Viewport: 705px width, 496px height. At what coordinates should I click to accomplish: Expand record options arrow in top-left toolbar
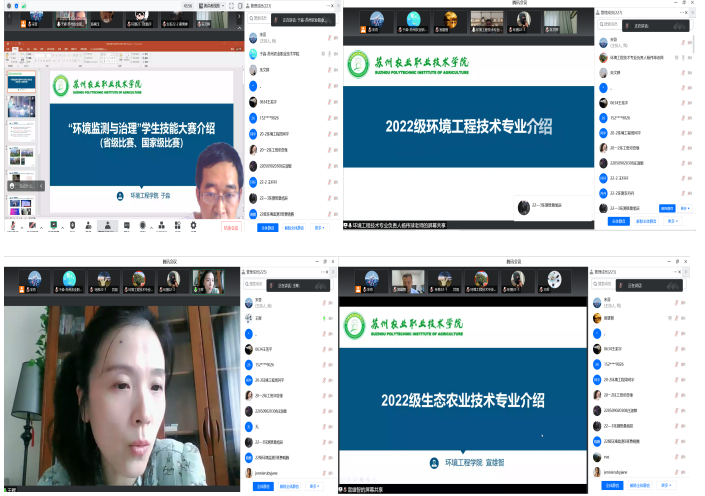(152, 228)
